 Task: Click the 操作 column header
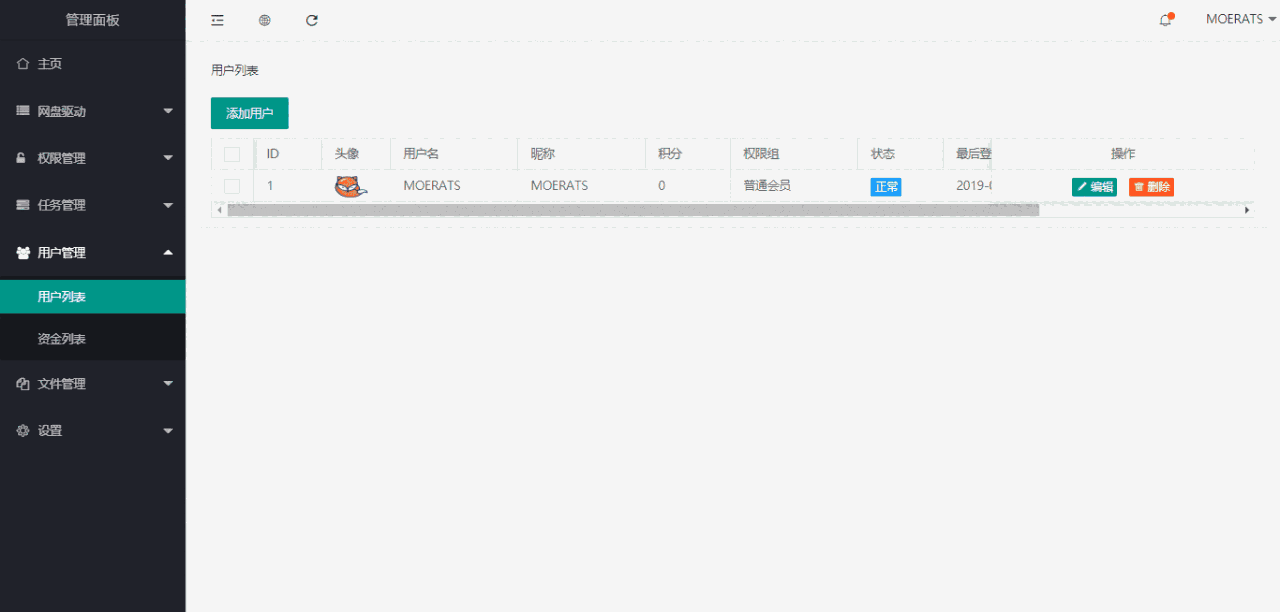pos(1123,154)
